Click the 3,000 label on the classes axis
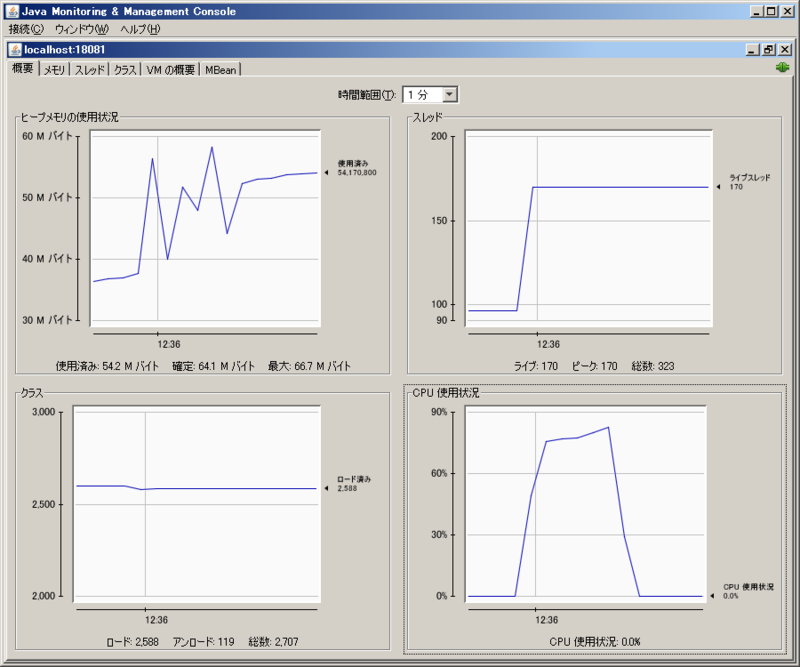The height and width of the screenshot is (667, 800). [43, 412]
